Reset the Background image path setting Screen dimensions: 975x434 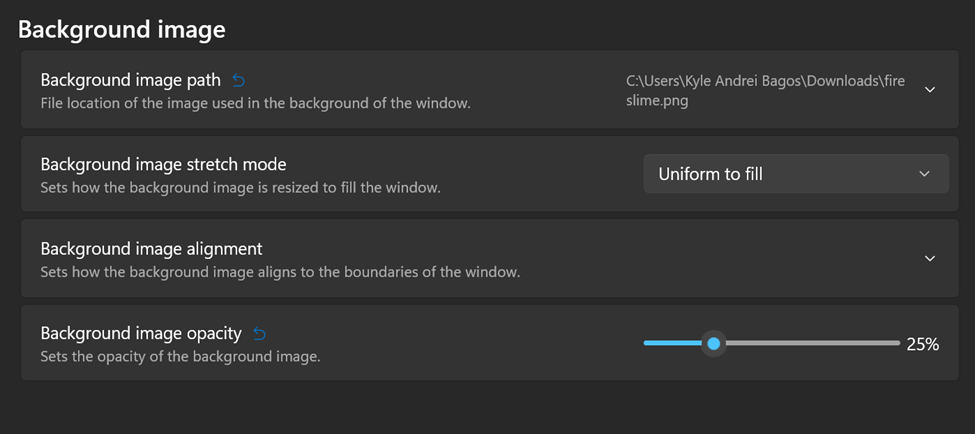pyautogui.click(x=239, y=80)
